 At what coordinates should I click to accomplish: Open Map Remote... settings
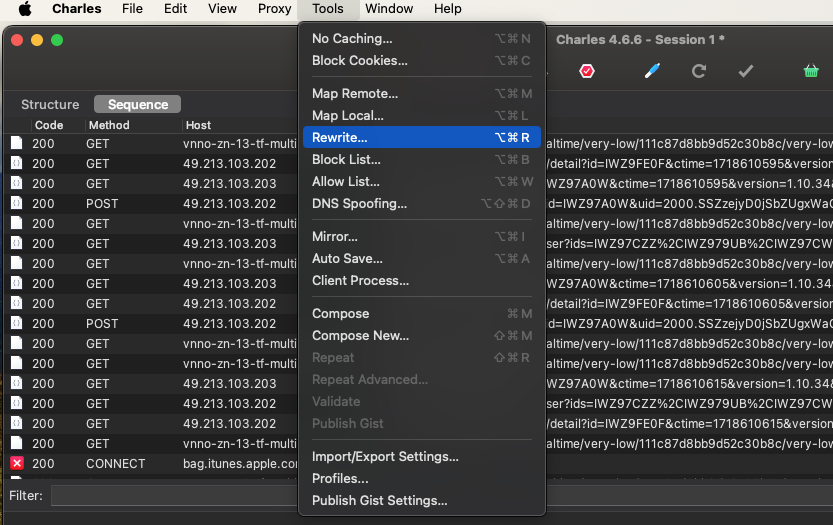pyautogui.click(x=355, y=93)
